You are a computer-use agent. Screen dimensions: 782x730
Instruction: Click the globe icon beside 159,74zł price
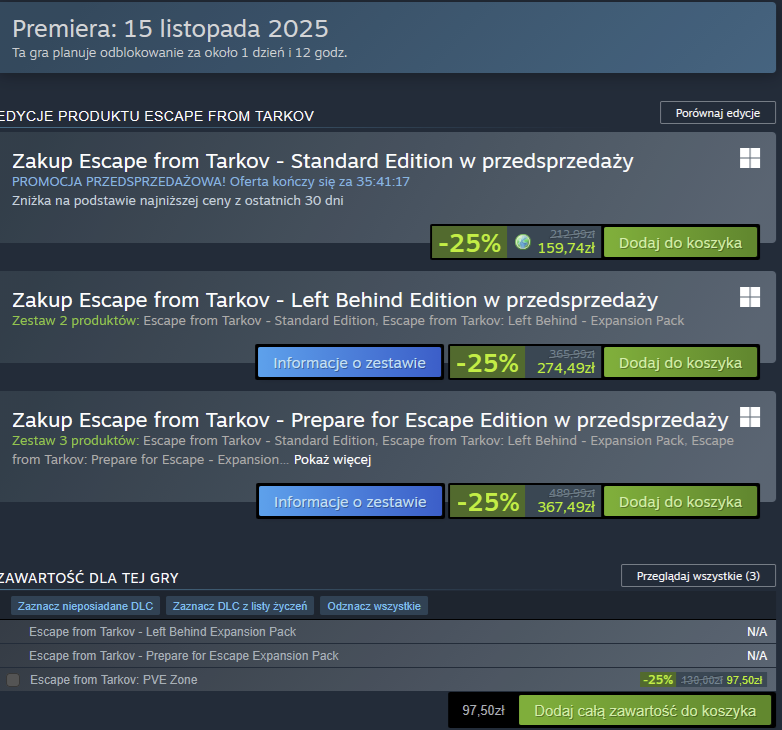coord(522,243)
